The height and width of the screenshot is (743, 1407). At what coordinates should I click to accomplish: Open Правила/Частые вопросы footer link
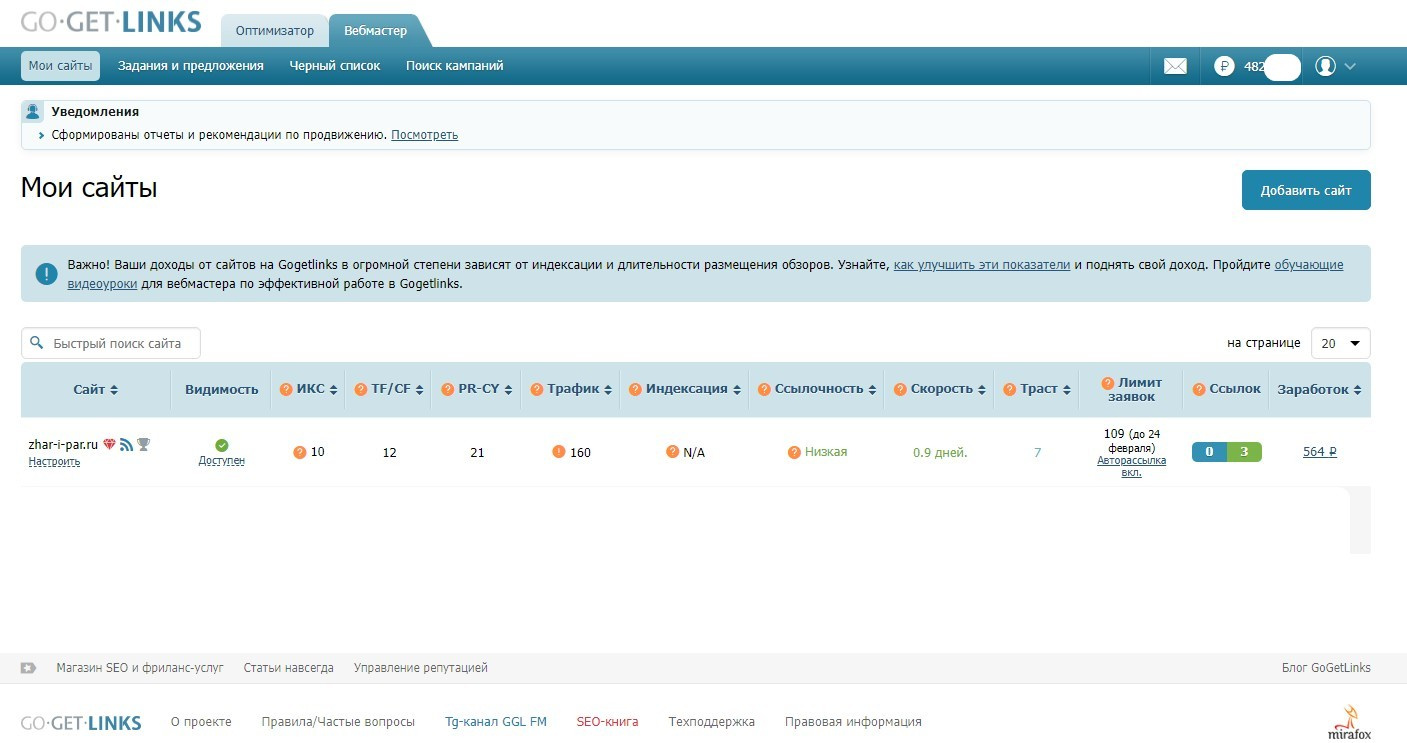[338, 722]
